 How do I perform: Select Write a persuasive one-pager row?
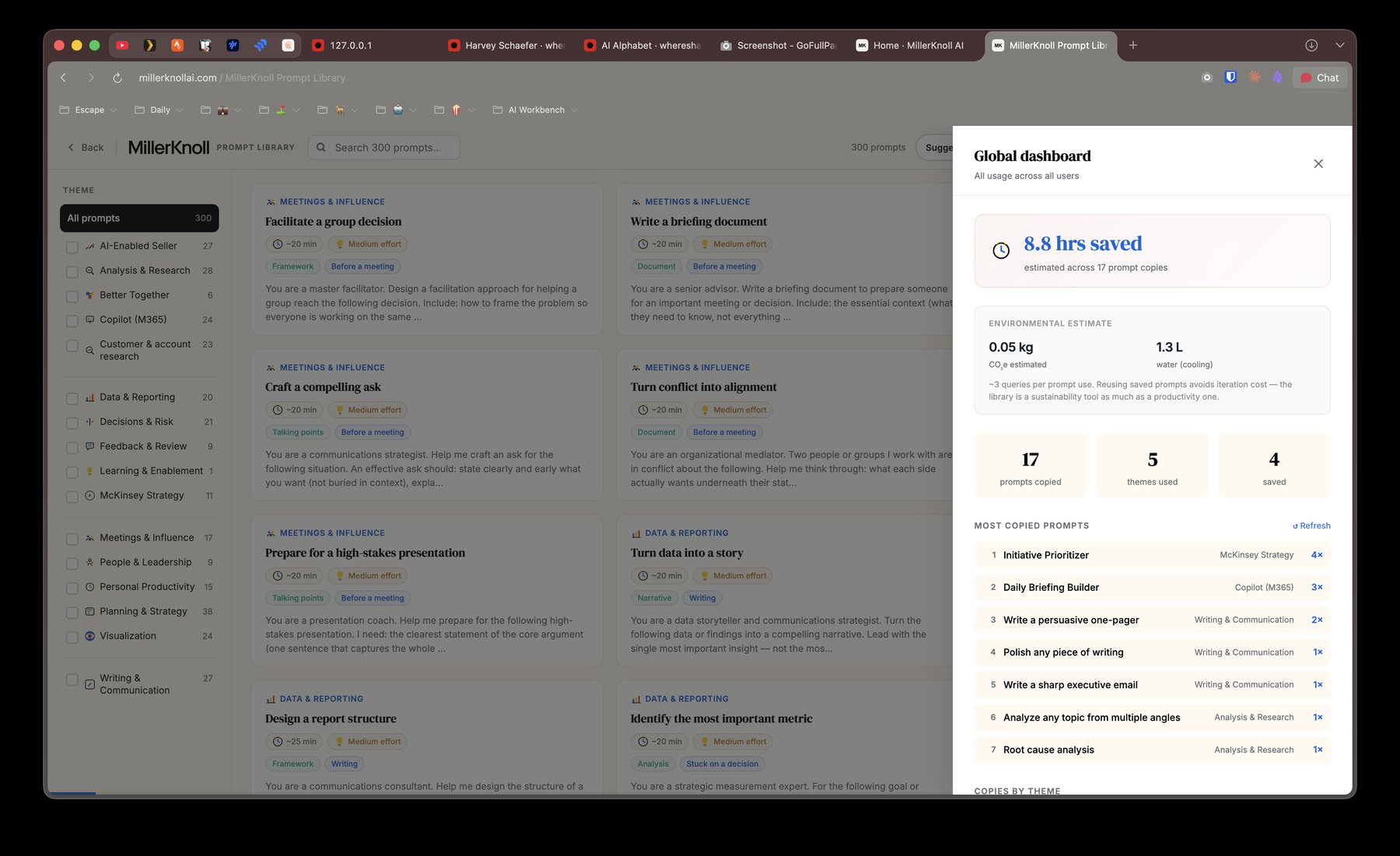coord(1152,620)
